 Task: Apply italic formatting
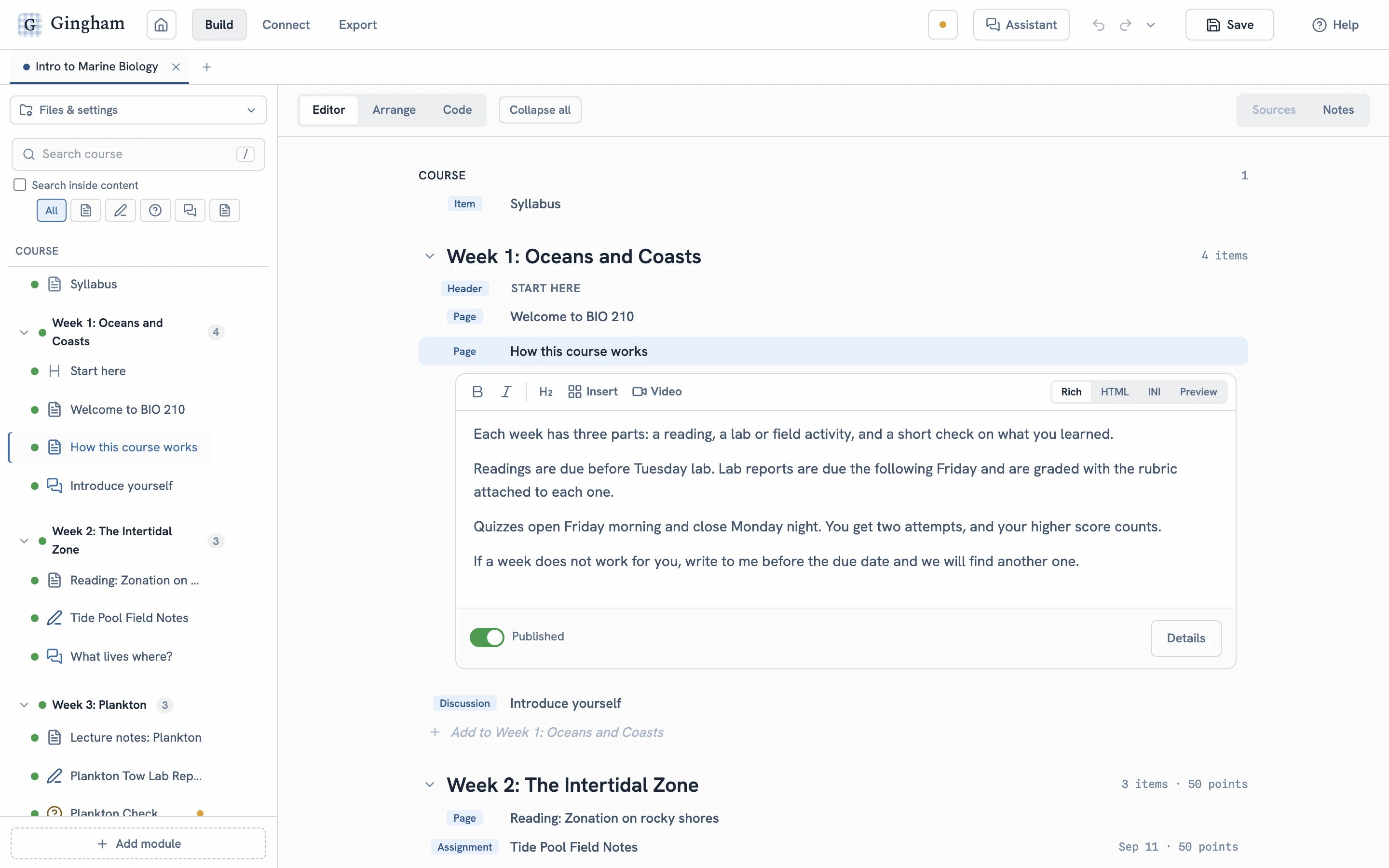505,392
